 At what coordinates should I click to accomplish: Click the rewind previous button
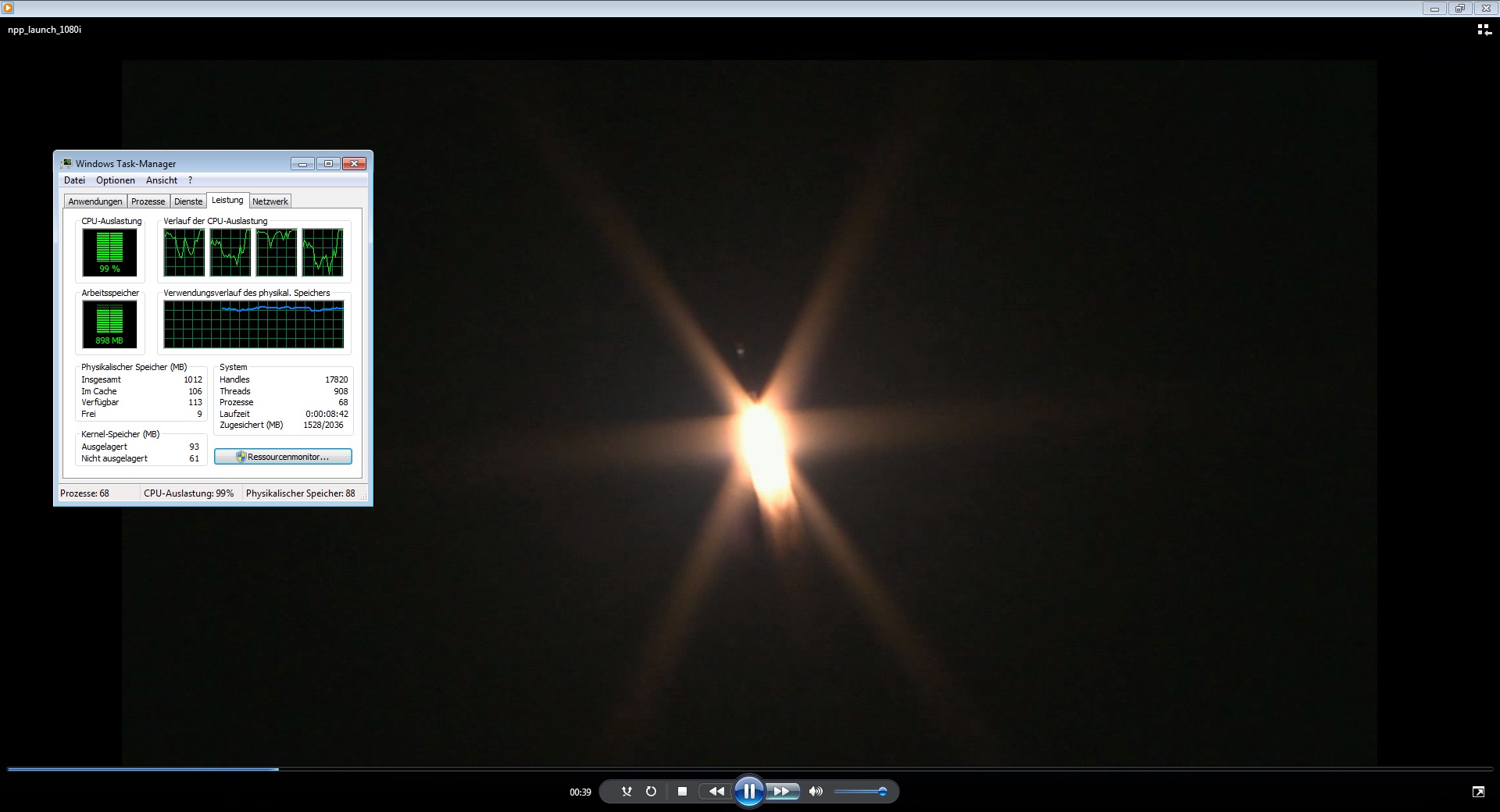[x=716, y=792]
